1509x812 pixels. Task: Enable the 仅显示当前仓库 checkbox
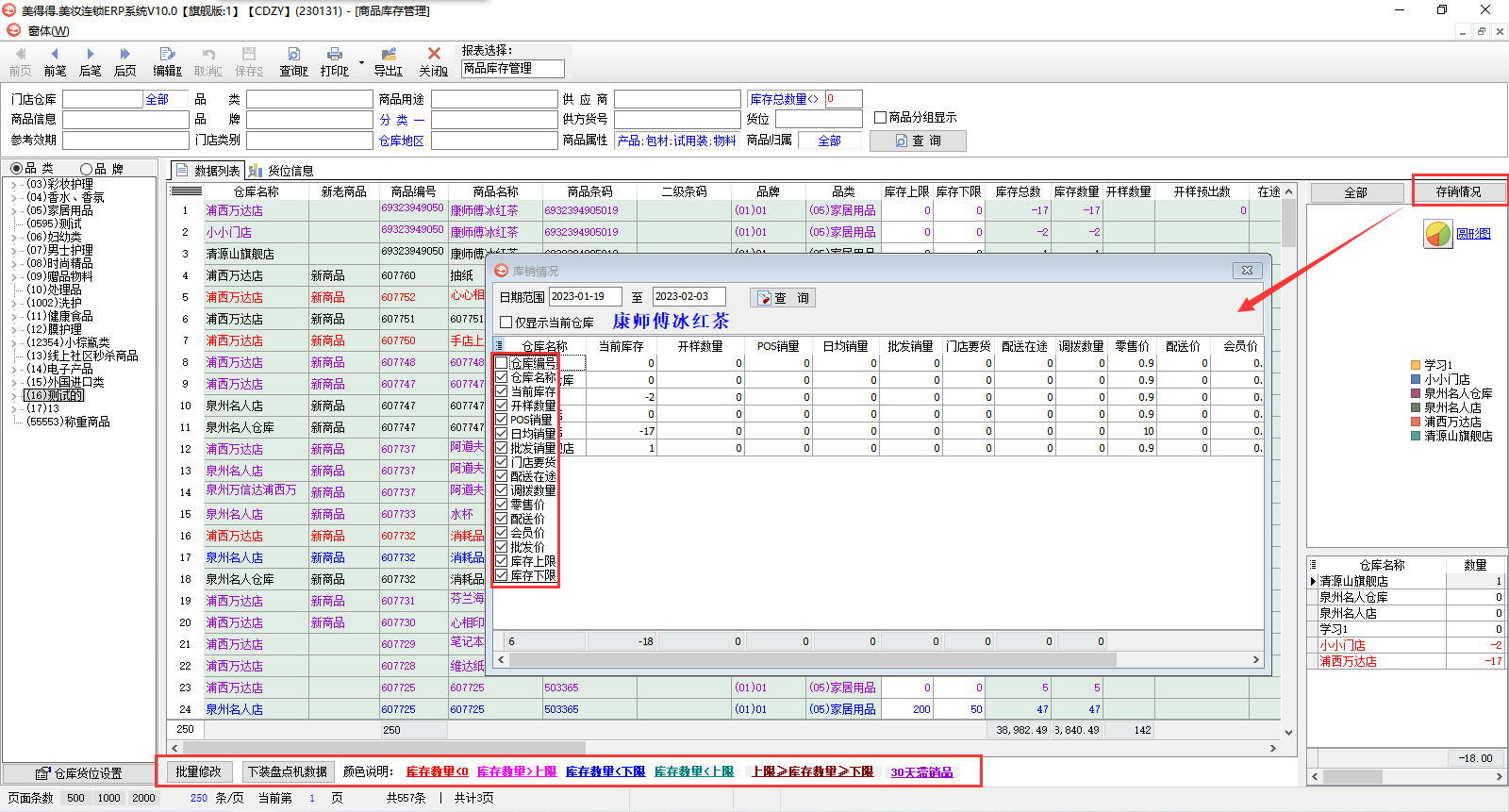pyautogui.click(x=506, y=323)
